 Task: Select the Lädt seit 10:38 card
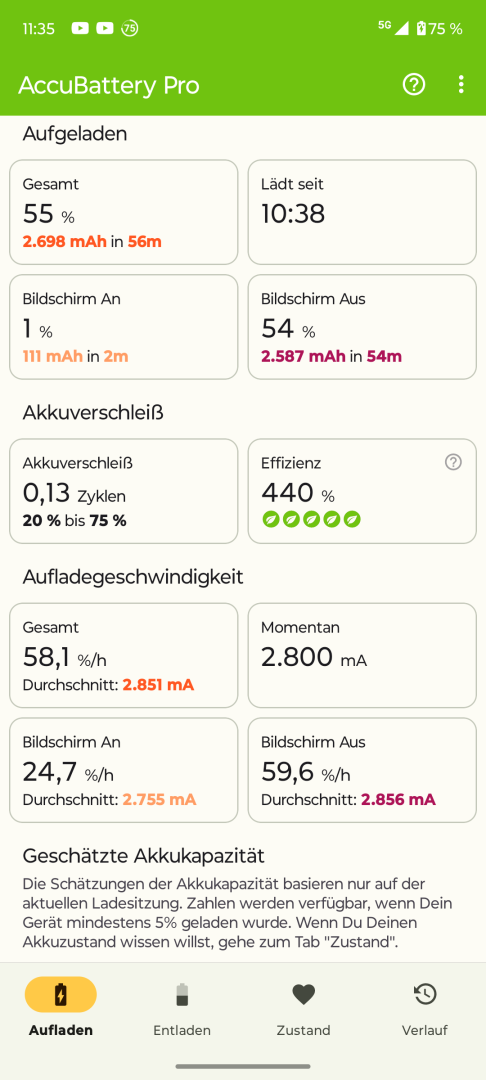click(362, 212)
